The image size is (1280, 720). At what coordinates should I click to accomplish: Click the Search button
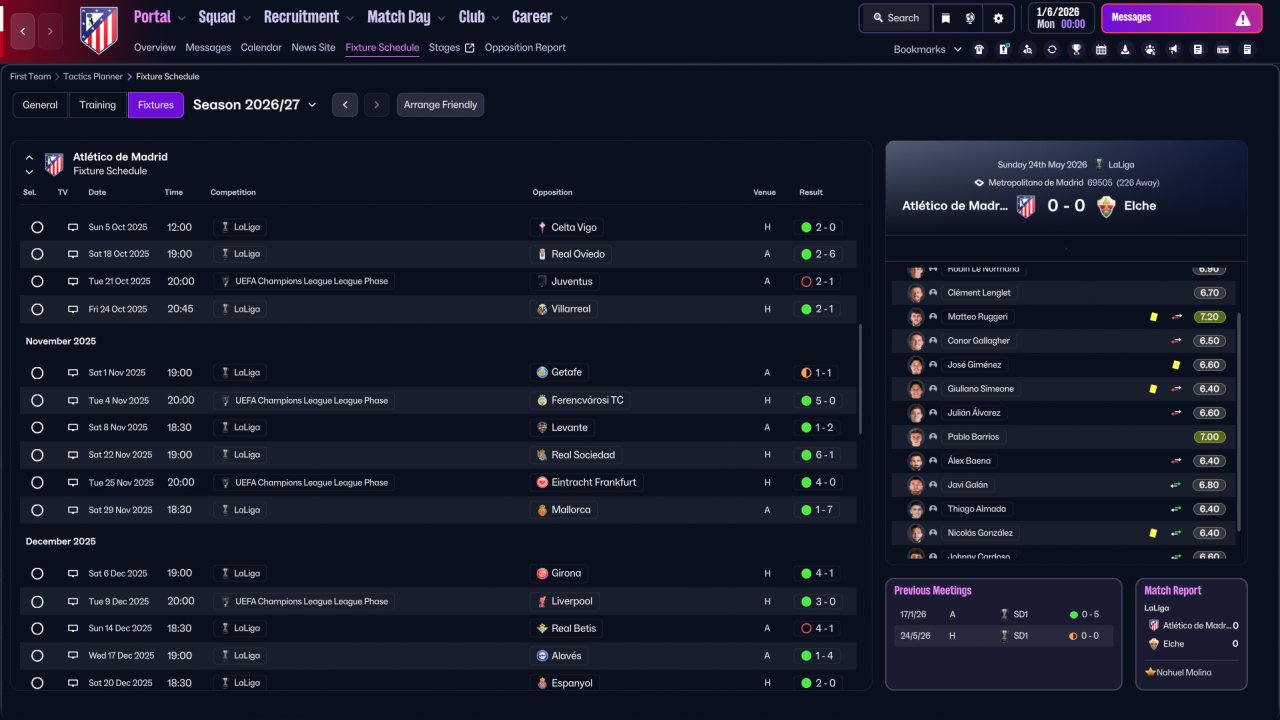point(895,18)
